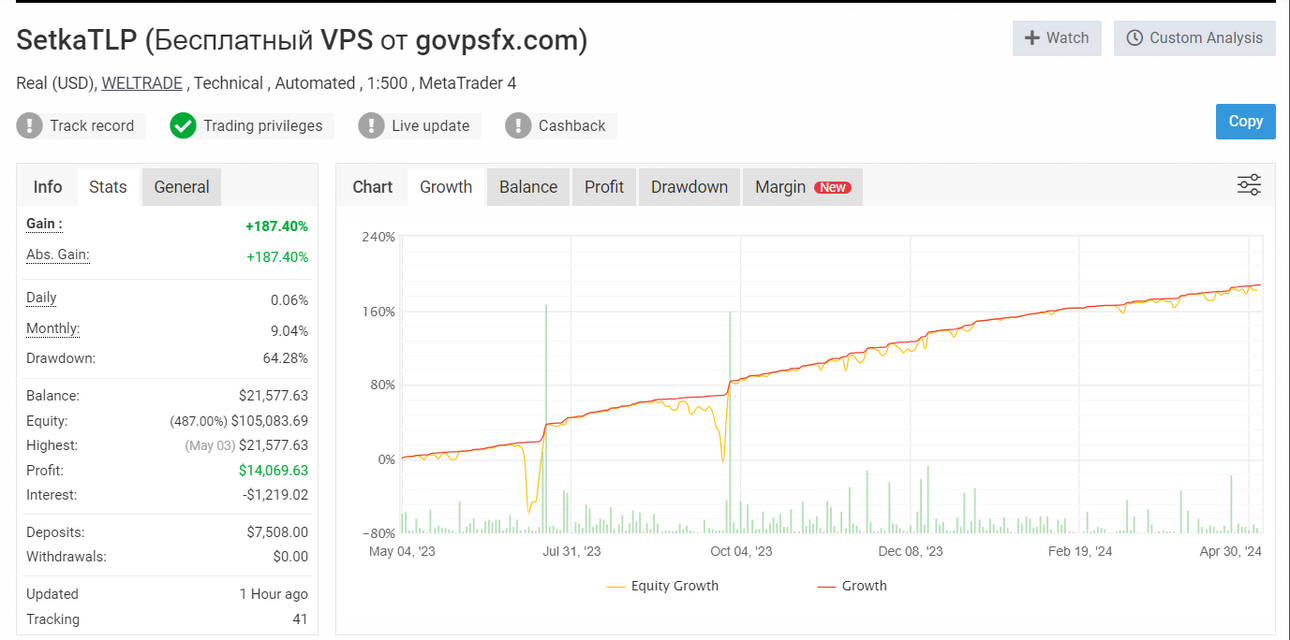Click the Interest value -$1,219.02
This screenshot has width=1290, height=640.
[275, 495]
